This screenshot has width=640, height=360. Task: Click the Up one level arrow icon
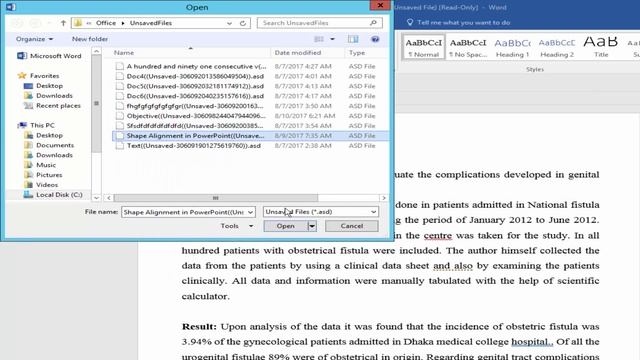coord(63,23)
